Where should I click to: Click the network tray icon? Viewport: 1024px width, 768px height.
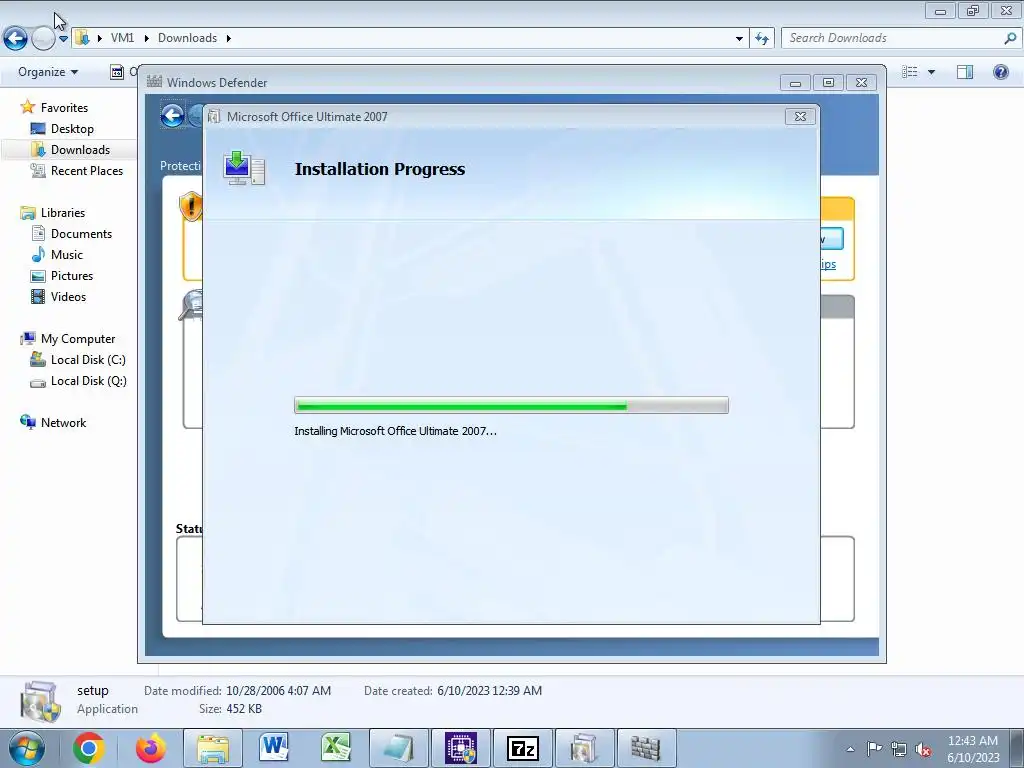(x=899, y=749)
